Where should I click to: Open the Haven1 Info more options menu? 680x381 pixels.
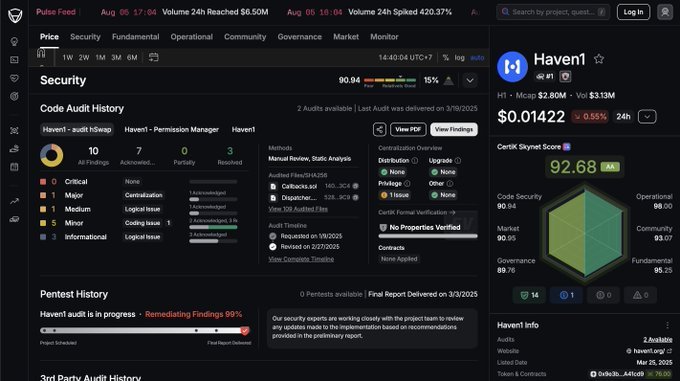click(x=667, y=325)
